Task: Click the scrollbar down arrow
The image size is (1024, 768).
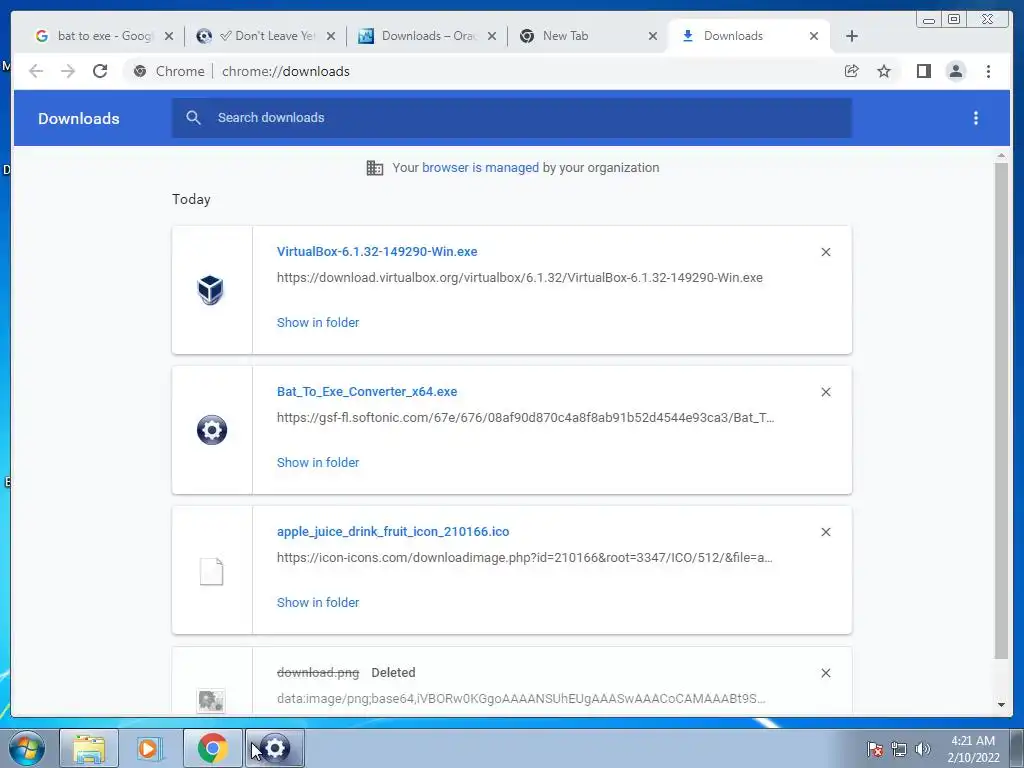Action: tap(1001, 705)
